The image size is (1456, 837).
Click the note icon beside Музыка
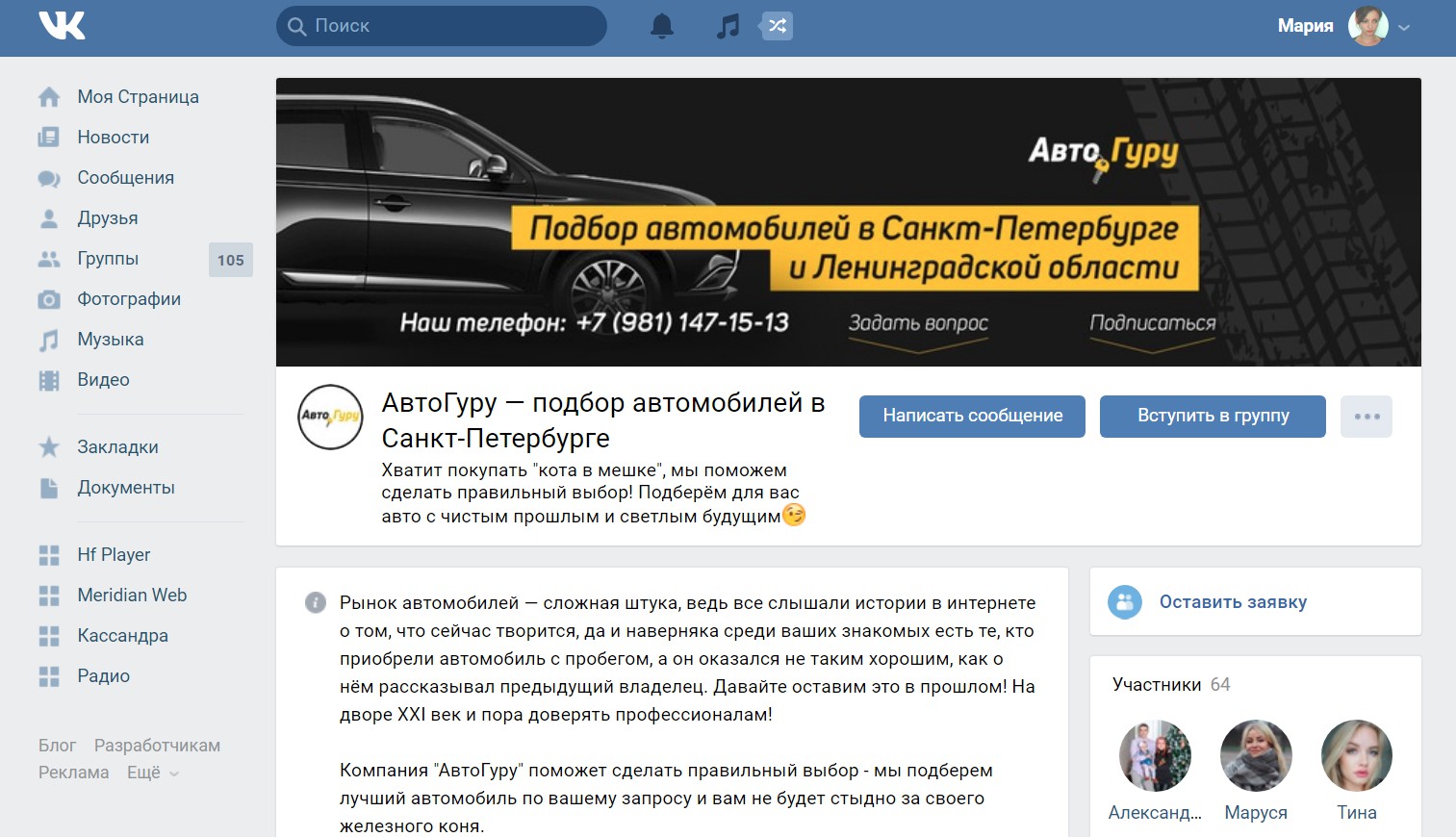[49, 340]
